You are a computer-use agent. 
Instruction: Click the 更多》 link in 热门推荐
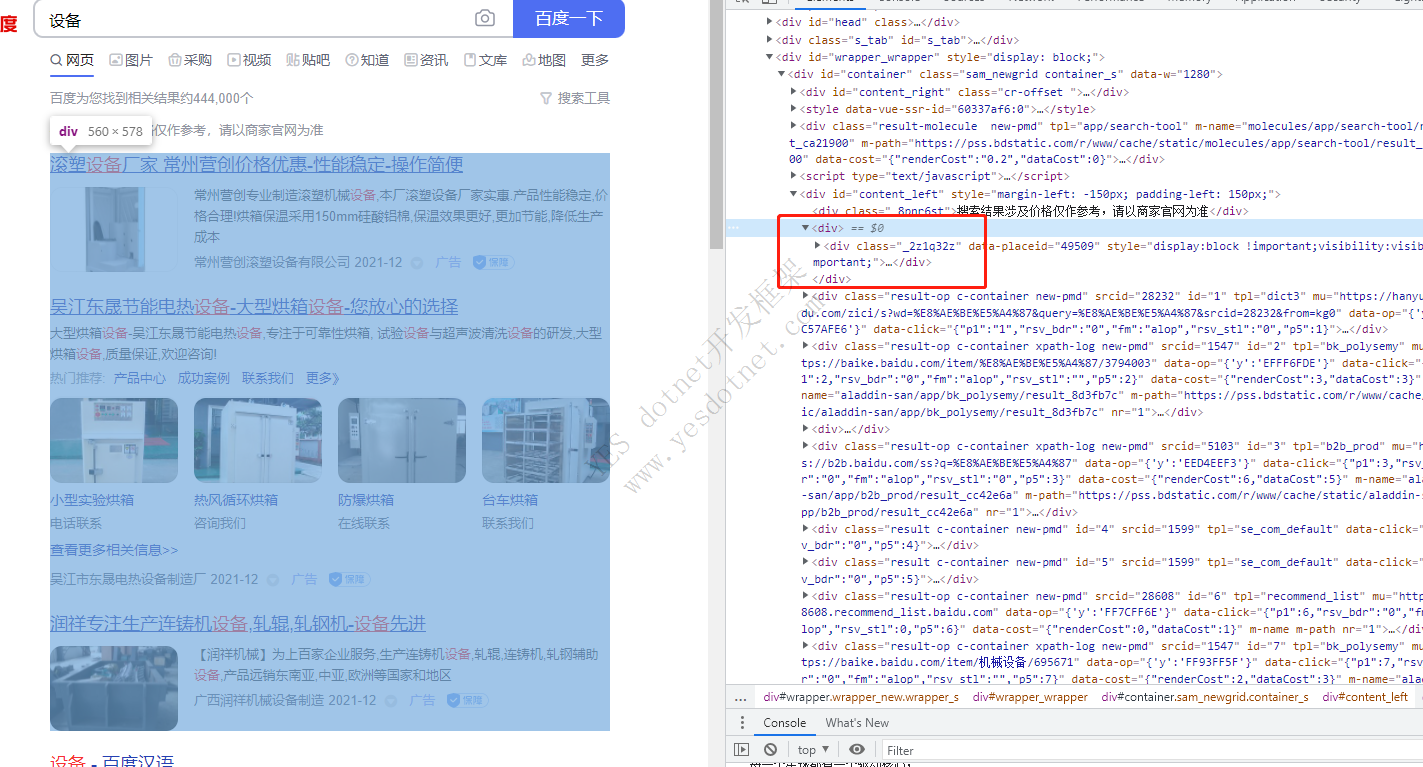point(323,378)
